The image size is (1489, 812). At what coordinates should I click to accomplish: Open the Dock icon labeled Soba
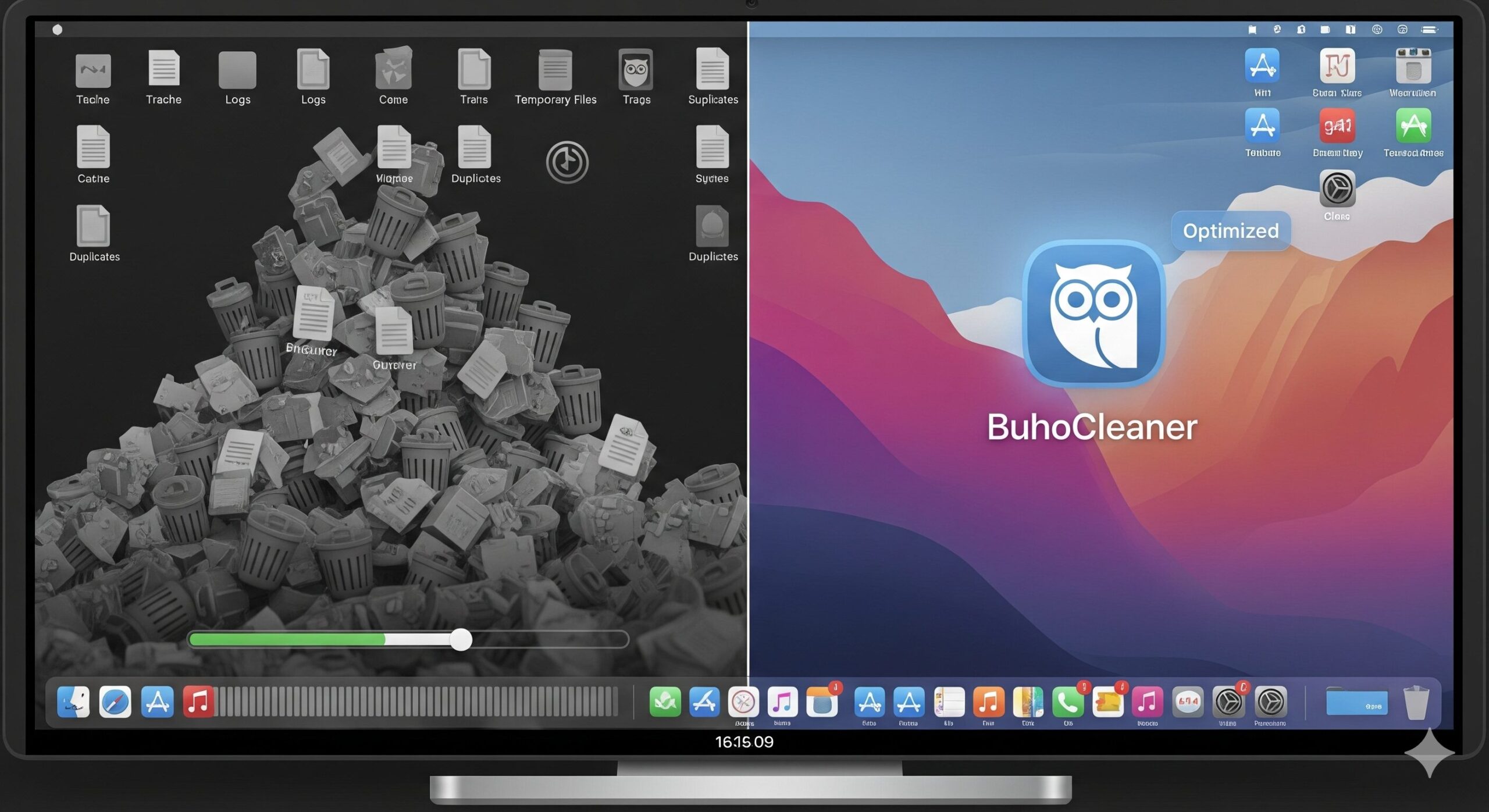[x=870, y=702]
